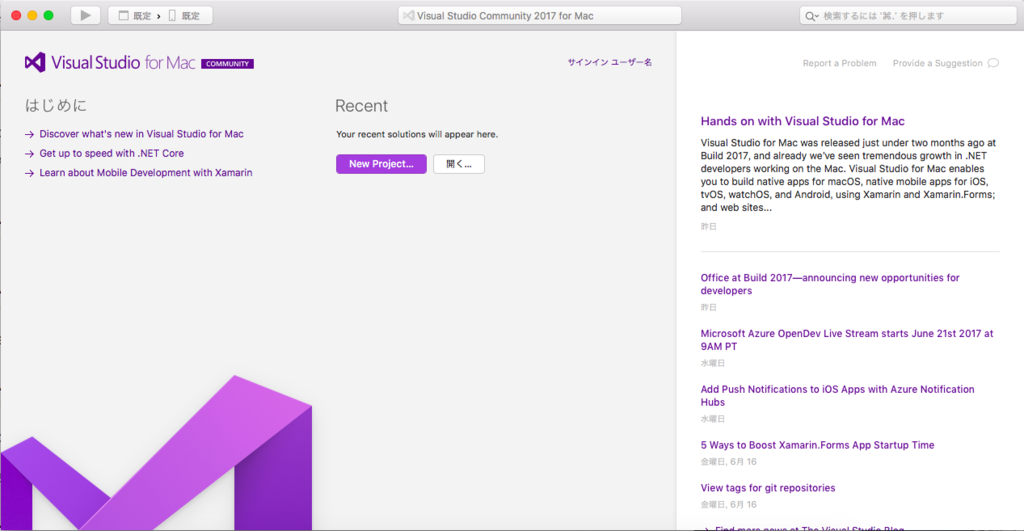Click the search field in the toolbar
Viewport: 1024px width, 531px height.
908,16
